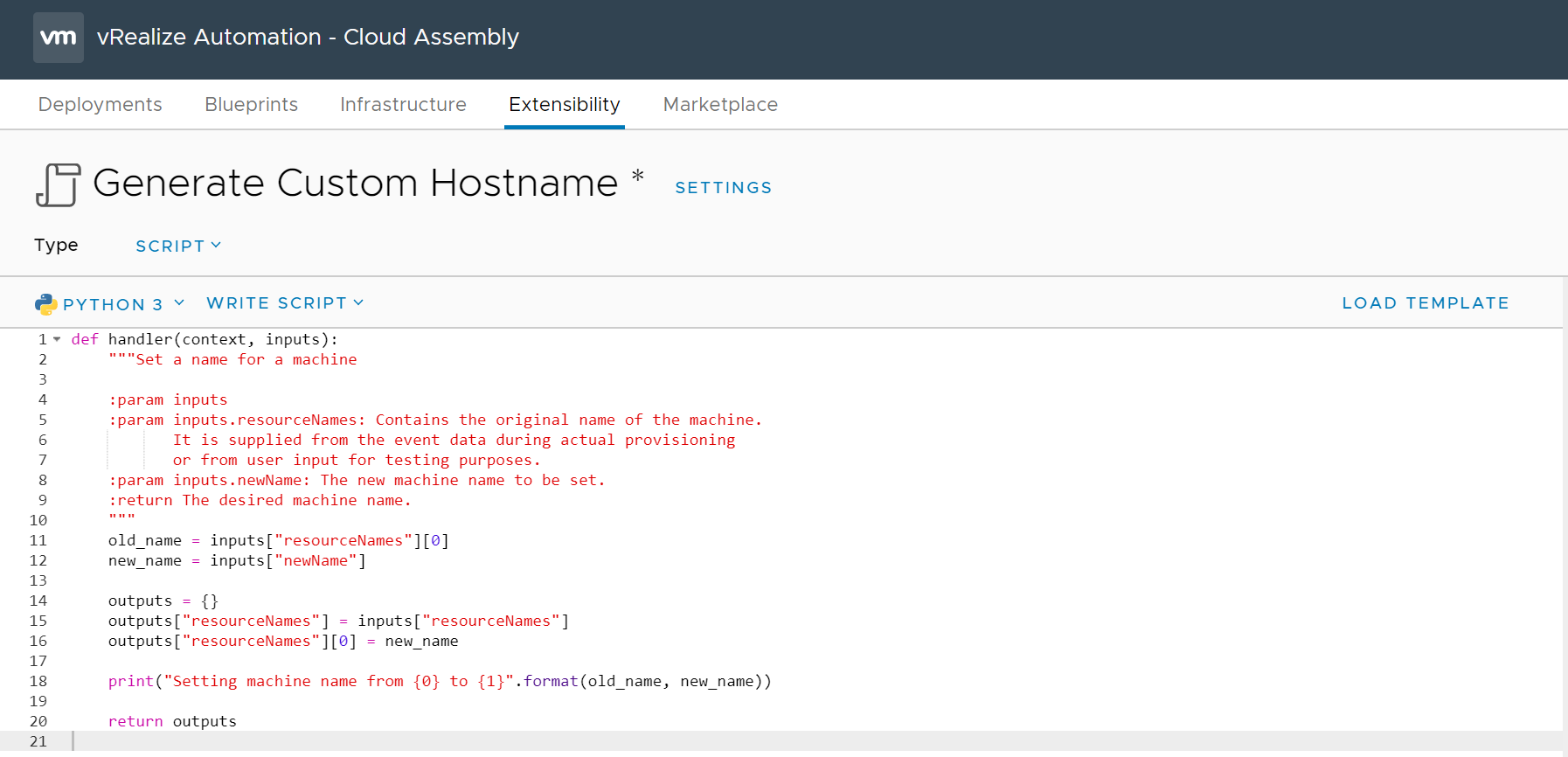This screenshot has width=1568, height=757.
Task: Open the Infrastructure tab
Action: (403, 105)
